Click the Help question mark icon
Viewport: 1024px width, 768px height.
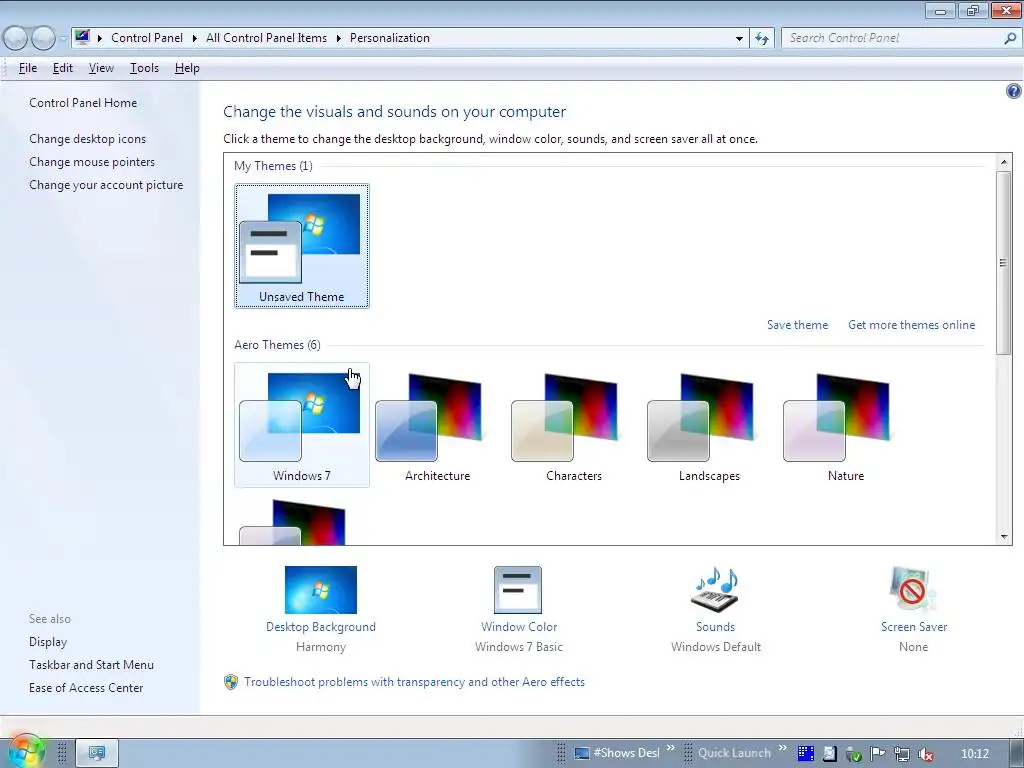point(1014,91)
